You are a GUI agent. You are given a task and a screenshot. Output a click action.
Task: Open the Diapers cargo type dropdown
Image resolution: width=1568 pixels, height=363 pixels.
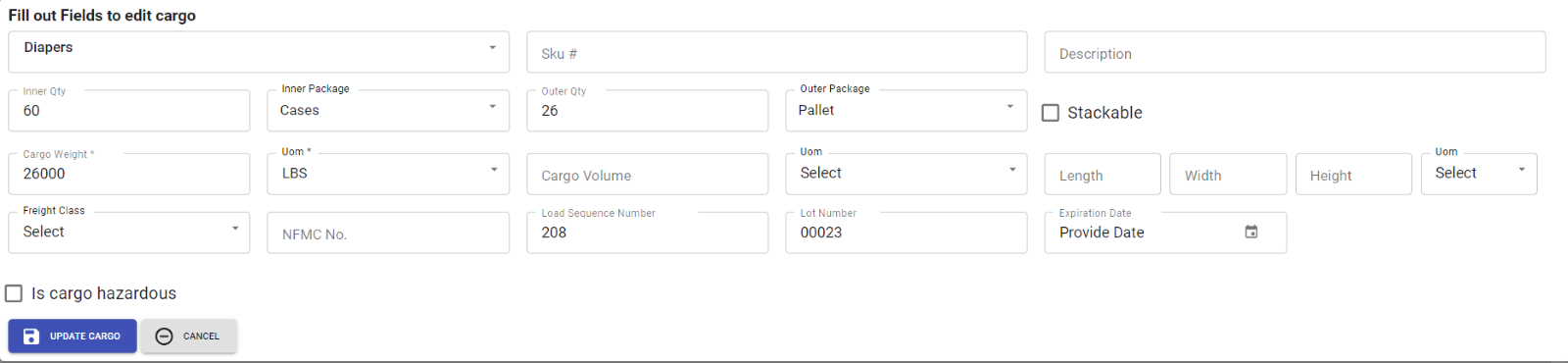click(x=259, y=52)
